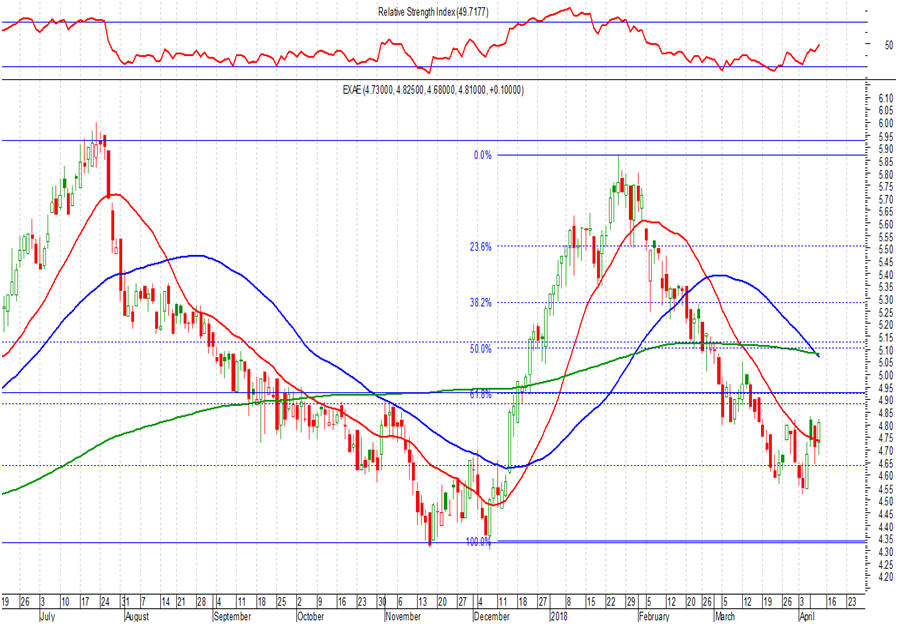
Task: Select the 6.00 price axis value
Action: pos(885,123)
